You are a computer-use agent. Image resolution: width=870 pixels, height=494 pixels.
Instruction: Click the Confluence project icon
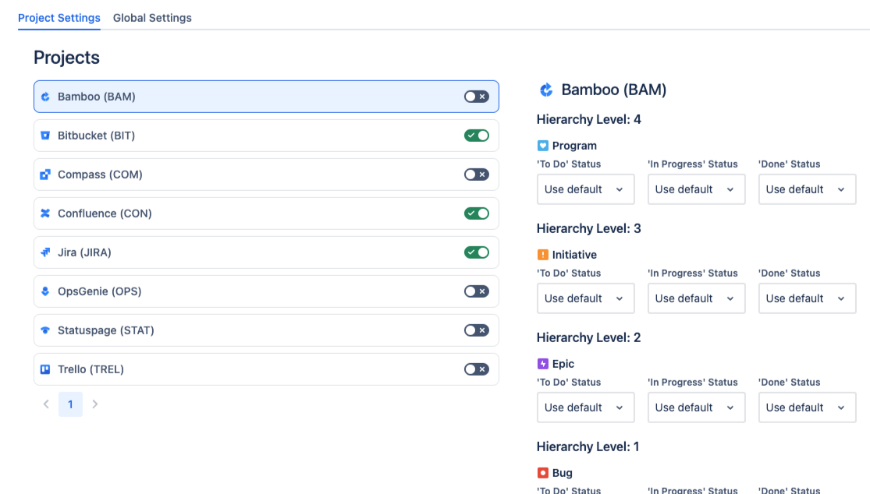point(45,214)
